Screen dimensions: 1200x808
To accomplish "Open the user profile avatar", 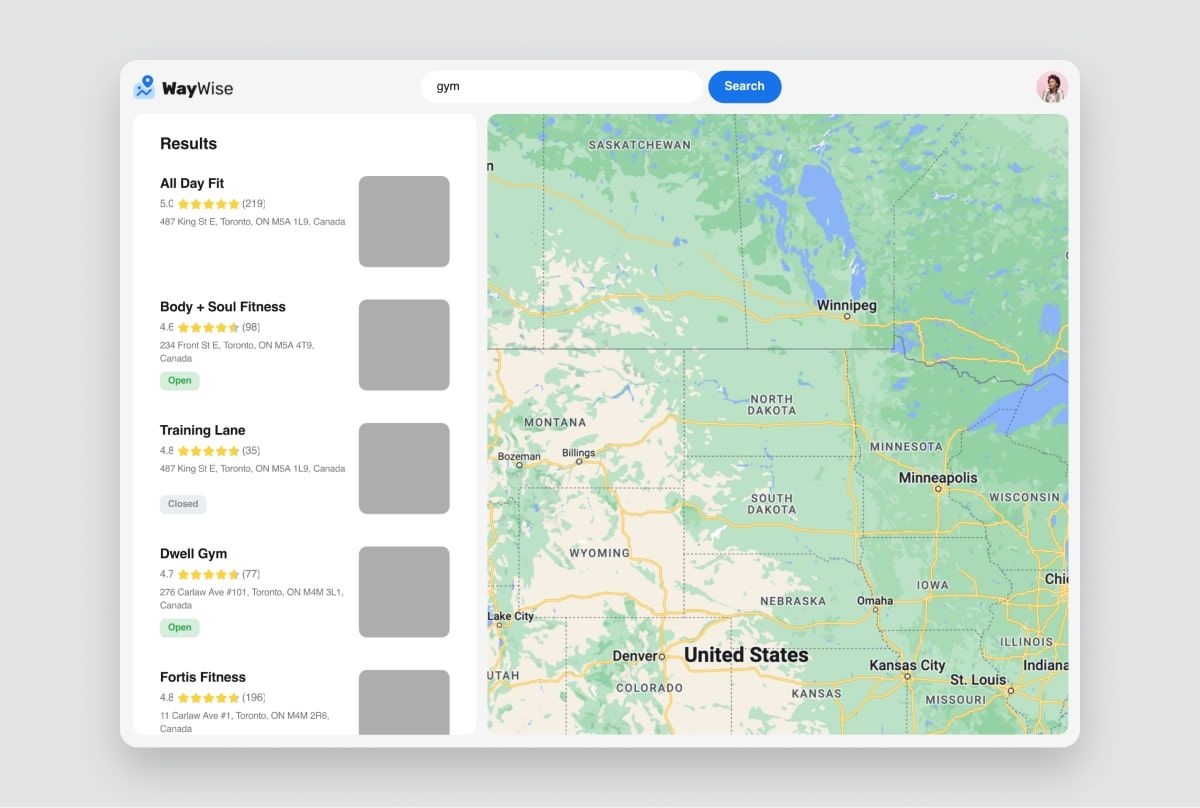I will [x=1052, y=87].
